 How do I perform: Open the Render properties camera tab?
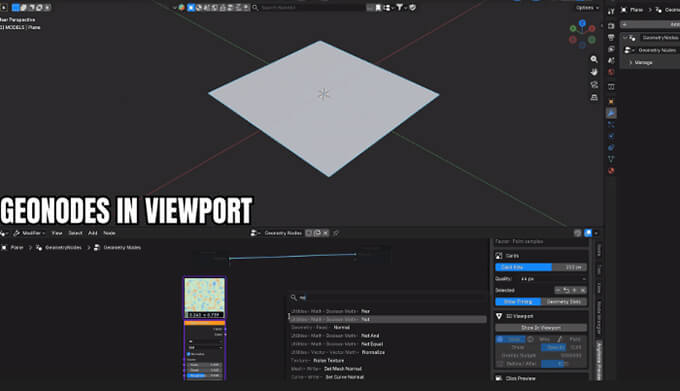click(x=611, y=26)
